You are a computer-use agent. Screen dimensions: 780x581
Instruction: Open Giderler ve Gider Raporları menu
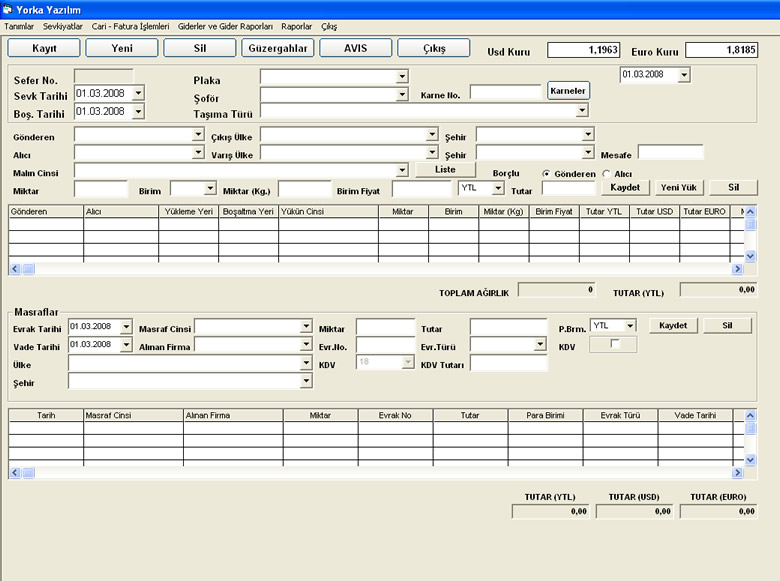(x=225, y=26)
